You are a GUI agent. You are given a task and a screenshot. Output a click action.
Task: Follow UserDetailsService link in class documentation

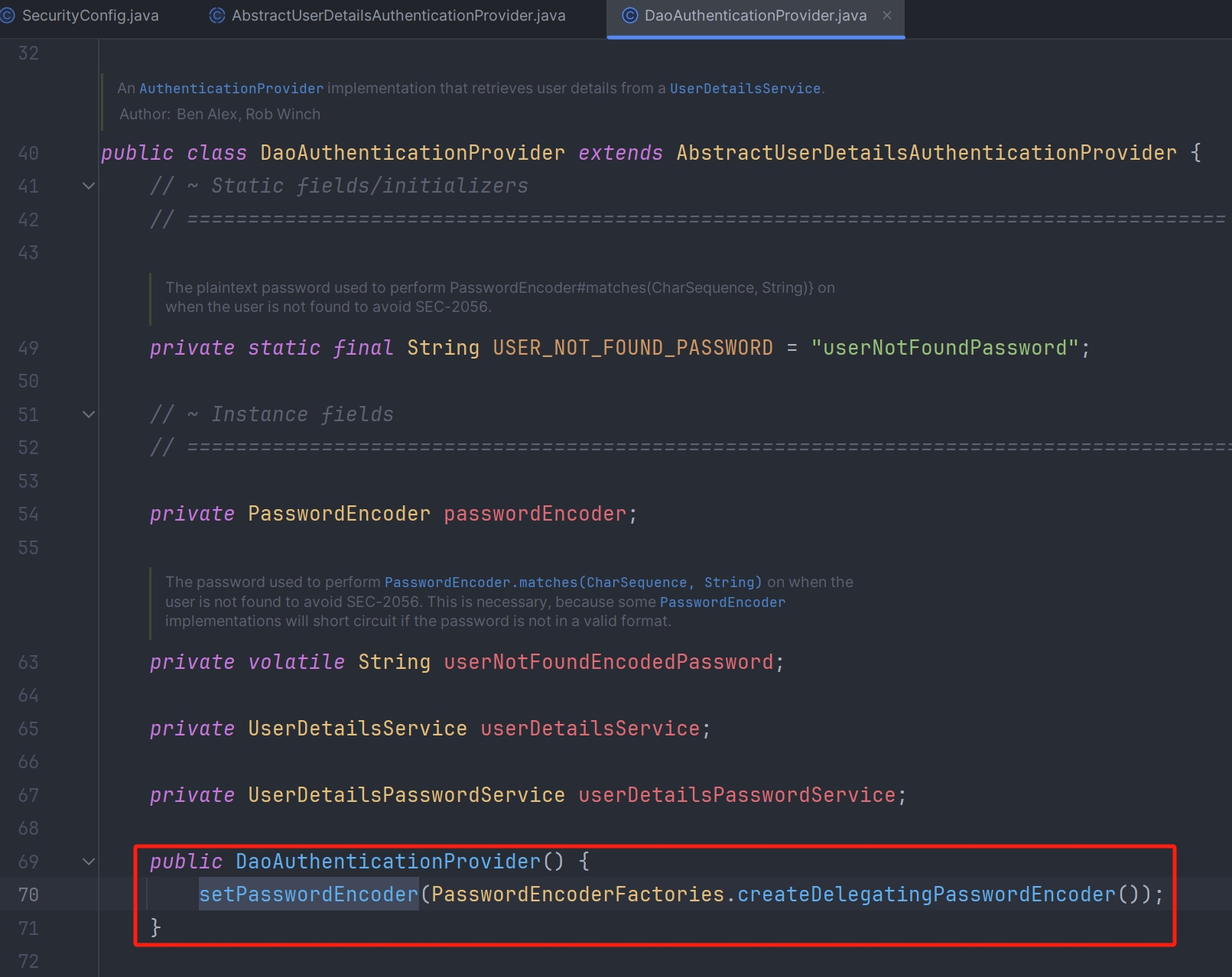click(744, 89)
